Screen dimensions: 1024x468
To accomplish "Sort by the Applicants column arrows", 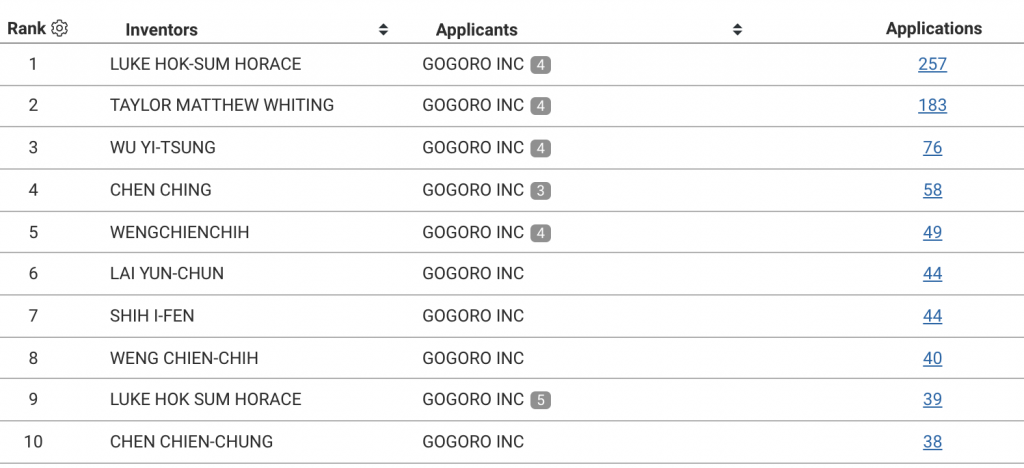I will [737, 29].
